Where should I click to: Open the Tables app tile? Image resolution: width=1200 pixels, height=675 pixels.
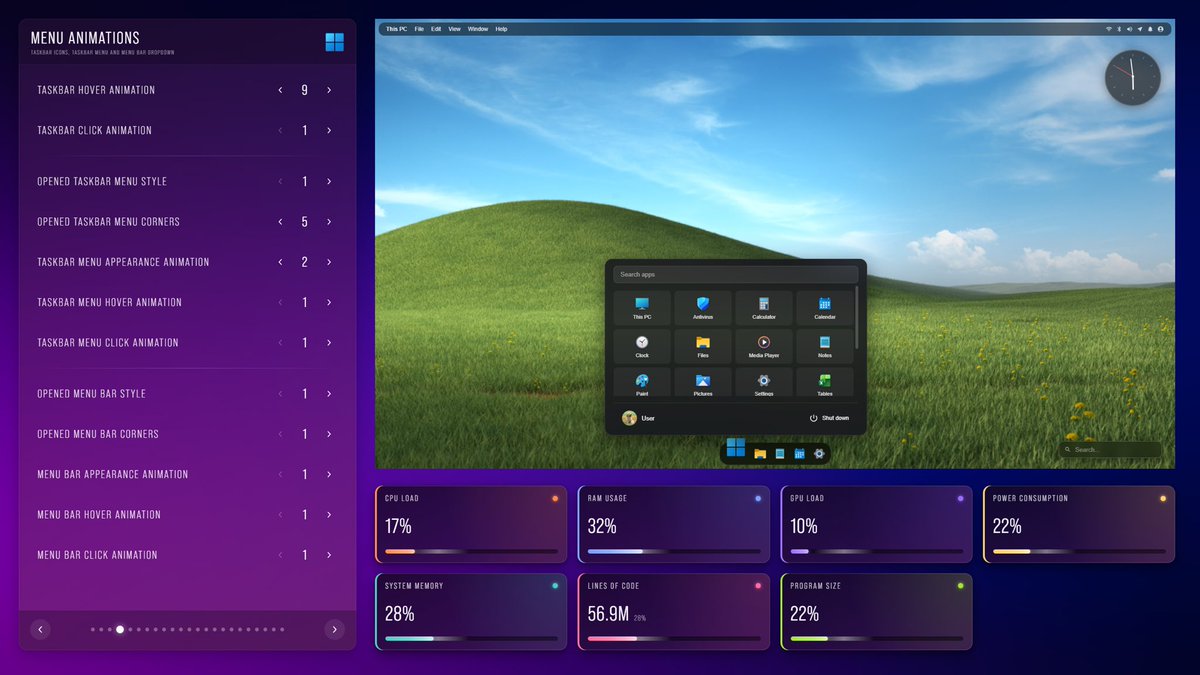point(825,383)
